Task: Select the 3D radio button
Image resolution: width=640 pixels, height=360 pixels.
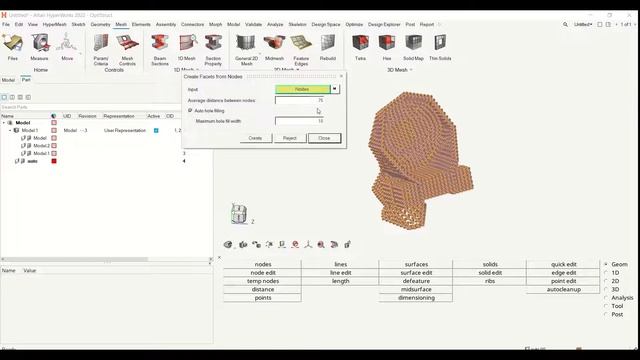Action: click(x=606, y=289)
